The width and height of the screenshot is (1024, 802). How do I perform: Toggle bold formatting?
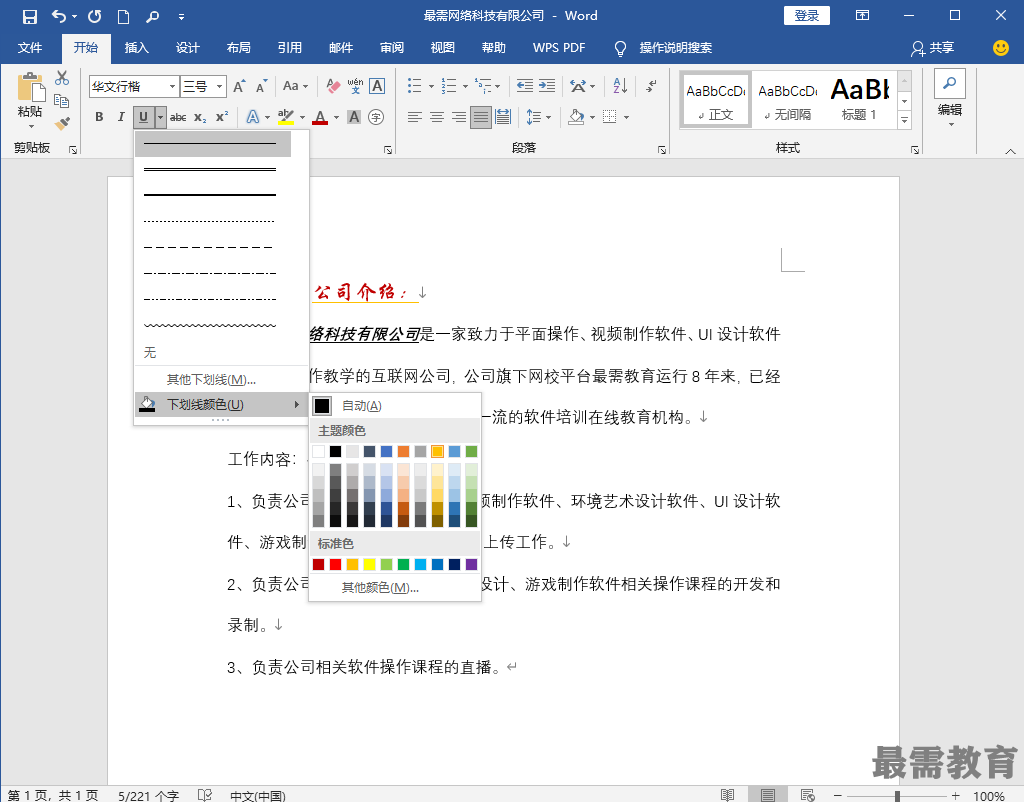click(x=99, y=117)
